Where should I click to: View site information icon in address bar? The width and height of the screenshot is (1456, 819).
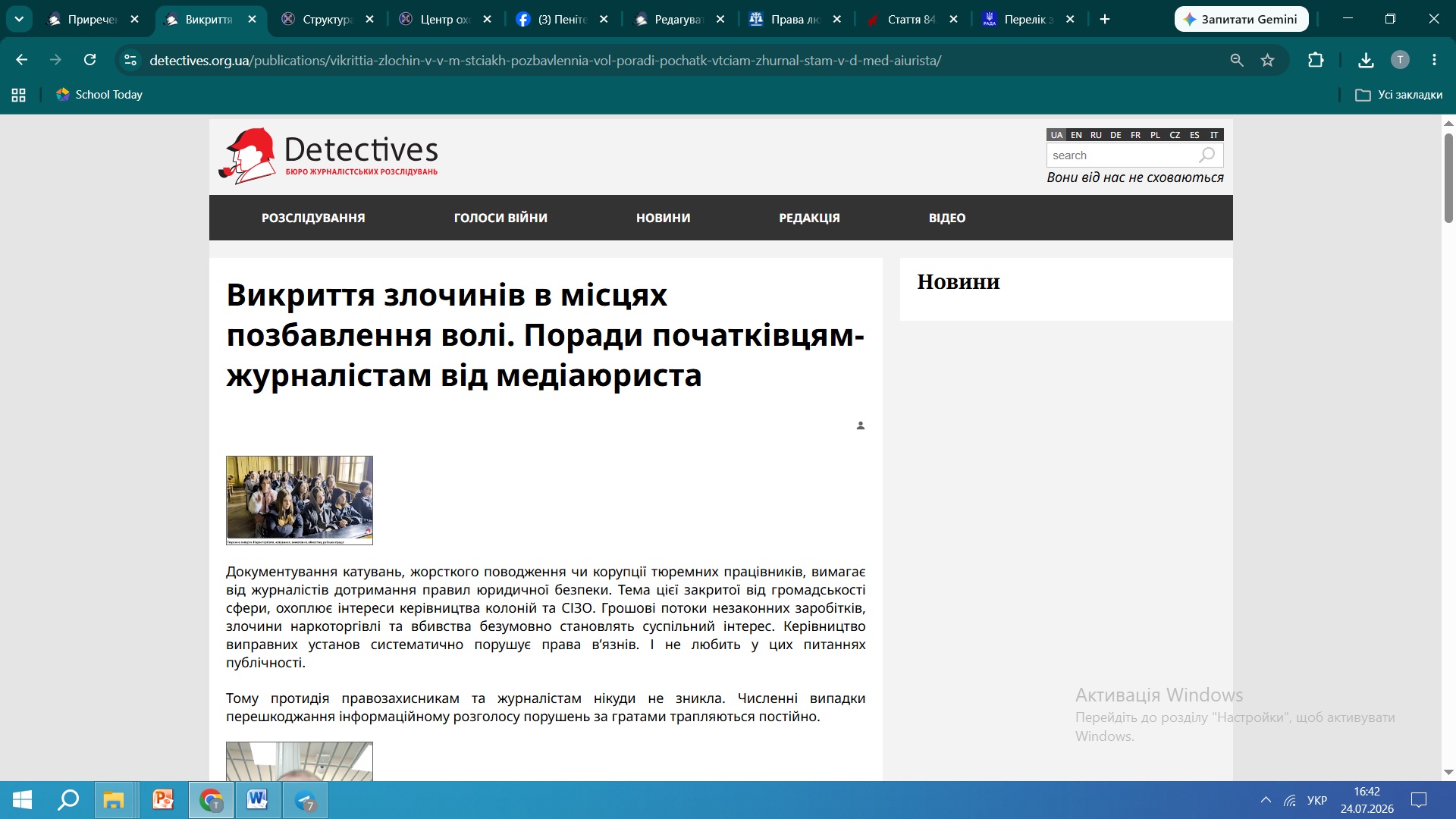pos(130,60)
